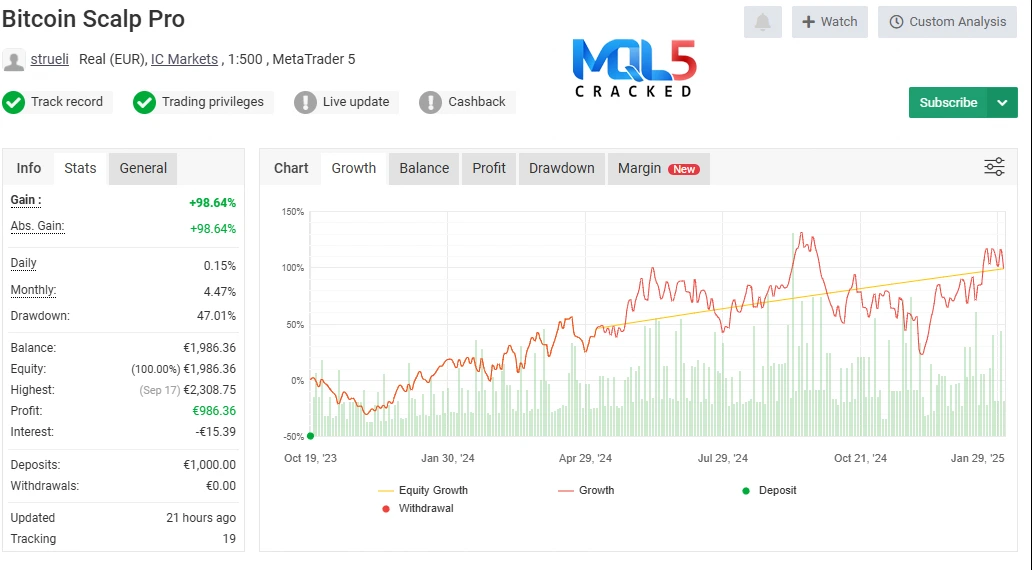The height and width of the screenshot is (570, 1032).
Task: Switch to the Stats tab
Action: coord(80,168)
